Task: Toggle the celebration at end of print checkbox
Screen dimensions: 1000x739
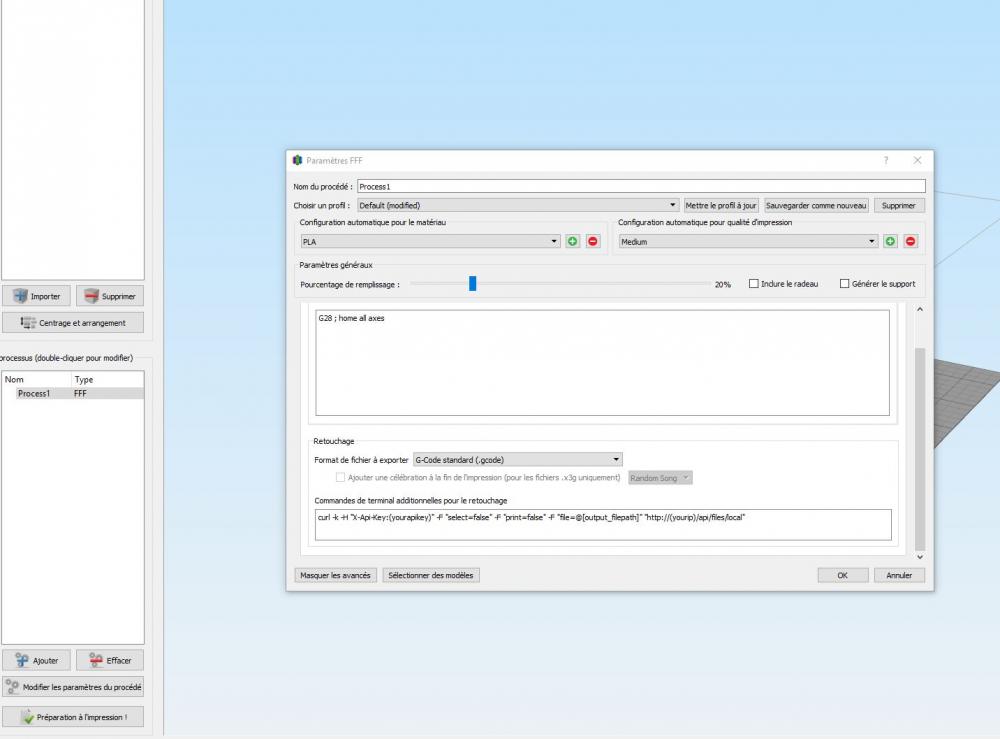Action: 341,478
